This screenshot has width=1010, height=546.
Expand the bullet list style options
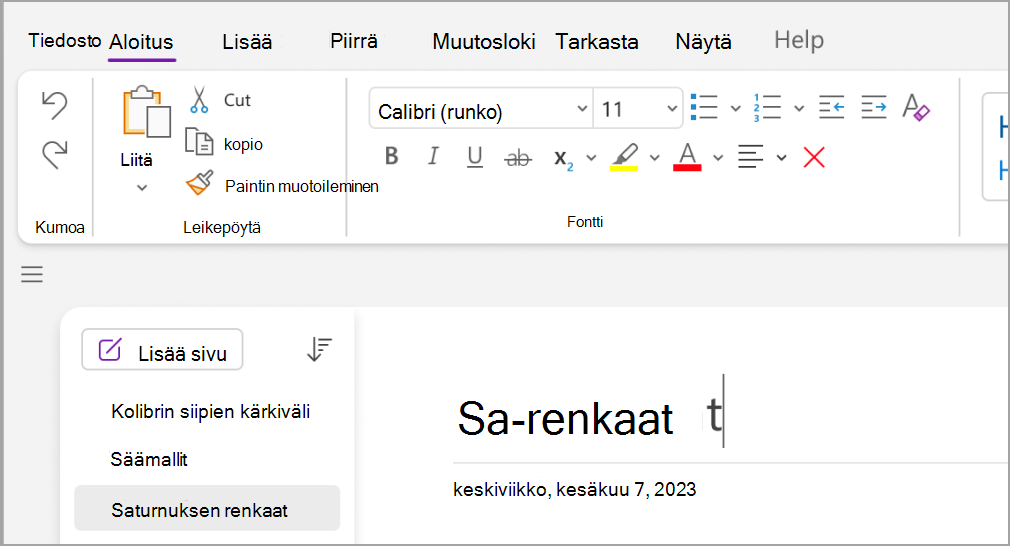(x=735, y=108)
